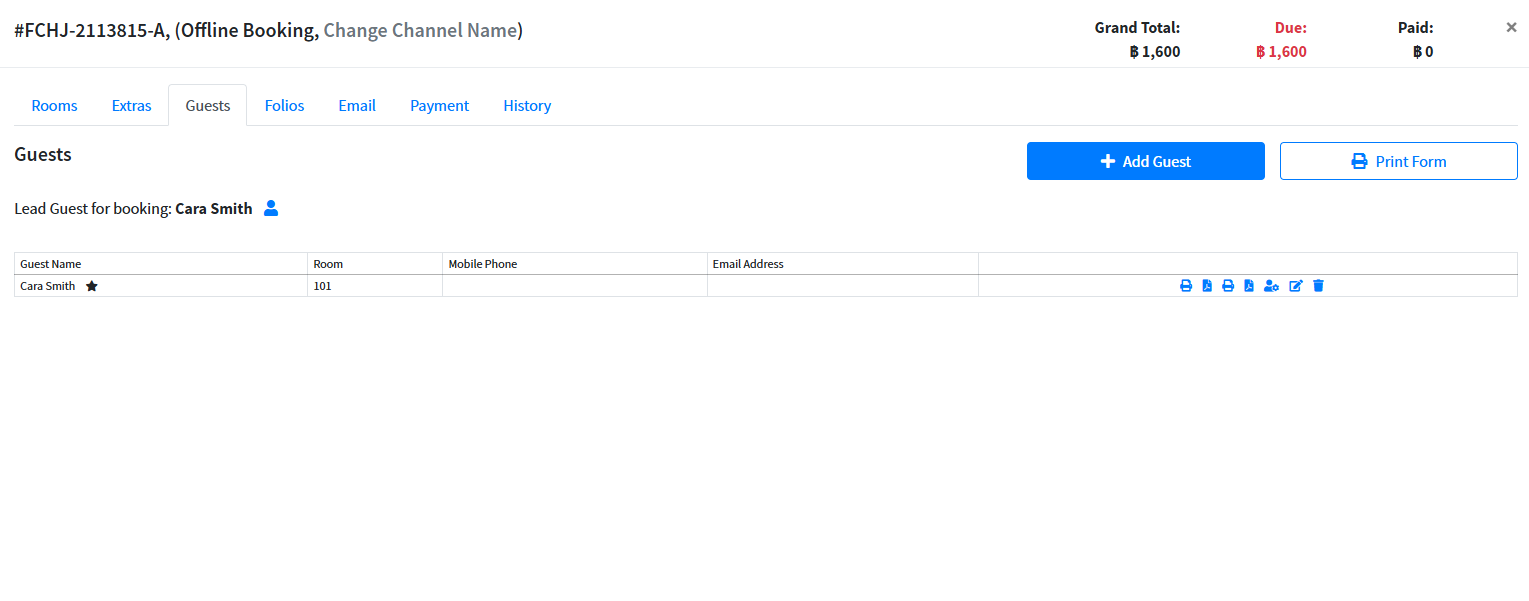Click the Print Form button
The width and height of the screenshot is (1529, 601).
coord(1398,161)
